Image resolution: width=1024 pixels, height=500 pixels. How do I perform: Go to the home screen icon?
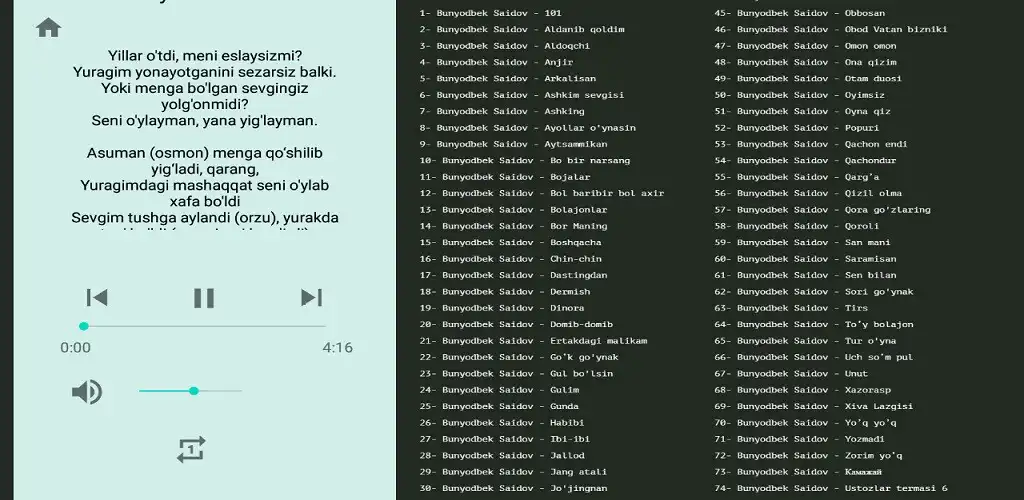48,28
